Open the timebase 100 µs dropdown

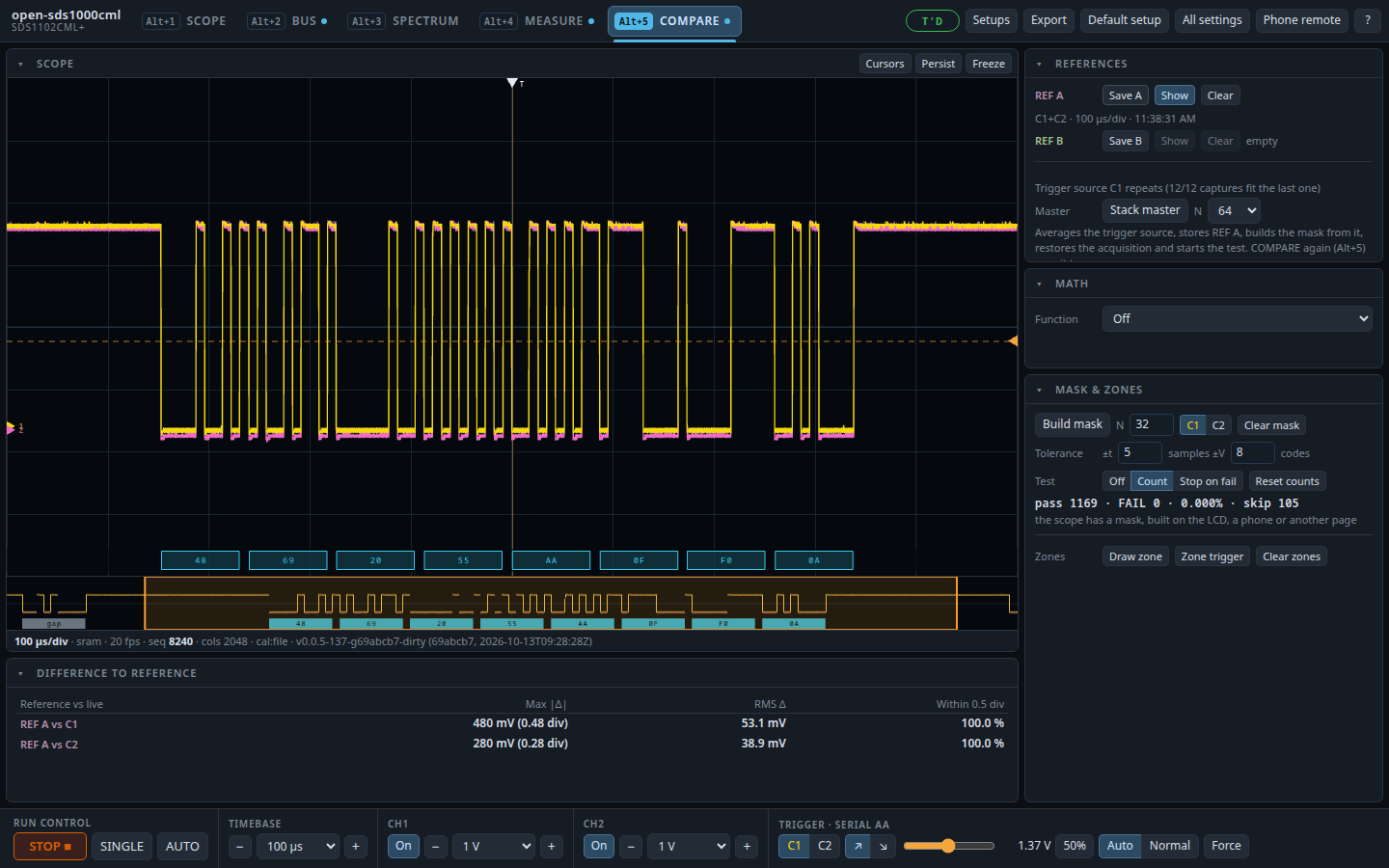pos(299,847)
